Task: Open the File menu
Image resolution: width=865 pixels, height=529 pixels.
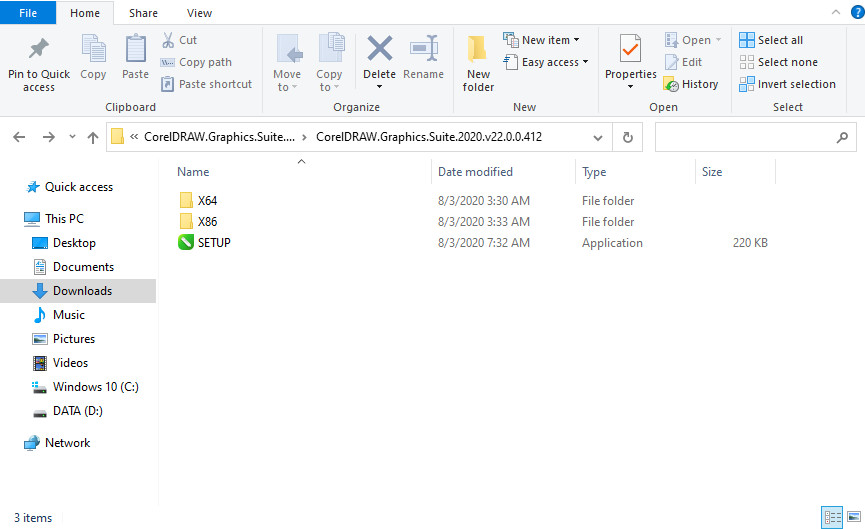Action: tap(28, 13)
